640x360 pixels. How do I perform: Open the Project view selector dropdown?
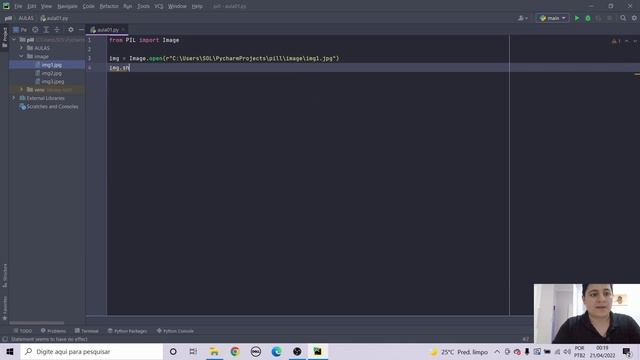click(x=20, y=30)
